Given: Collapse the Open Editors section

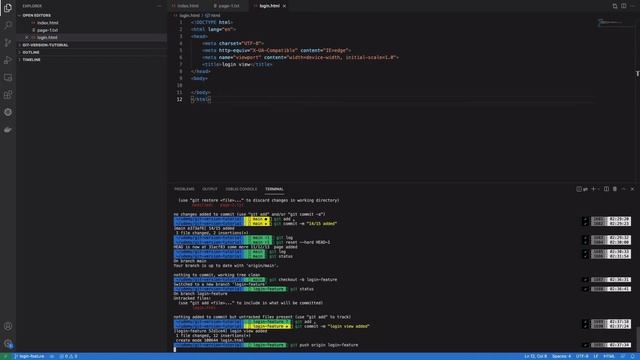Looking at the screenshot, I should point(36,16).
